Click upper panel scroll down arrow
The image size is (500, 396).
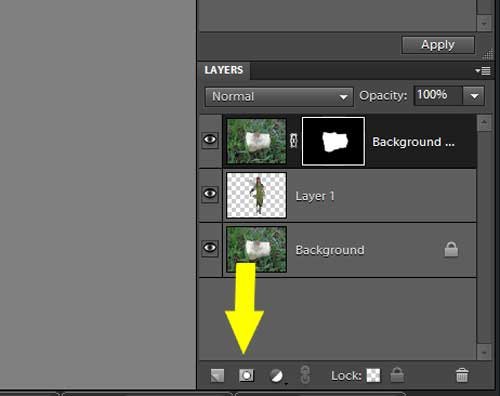[x=484, y=24]
